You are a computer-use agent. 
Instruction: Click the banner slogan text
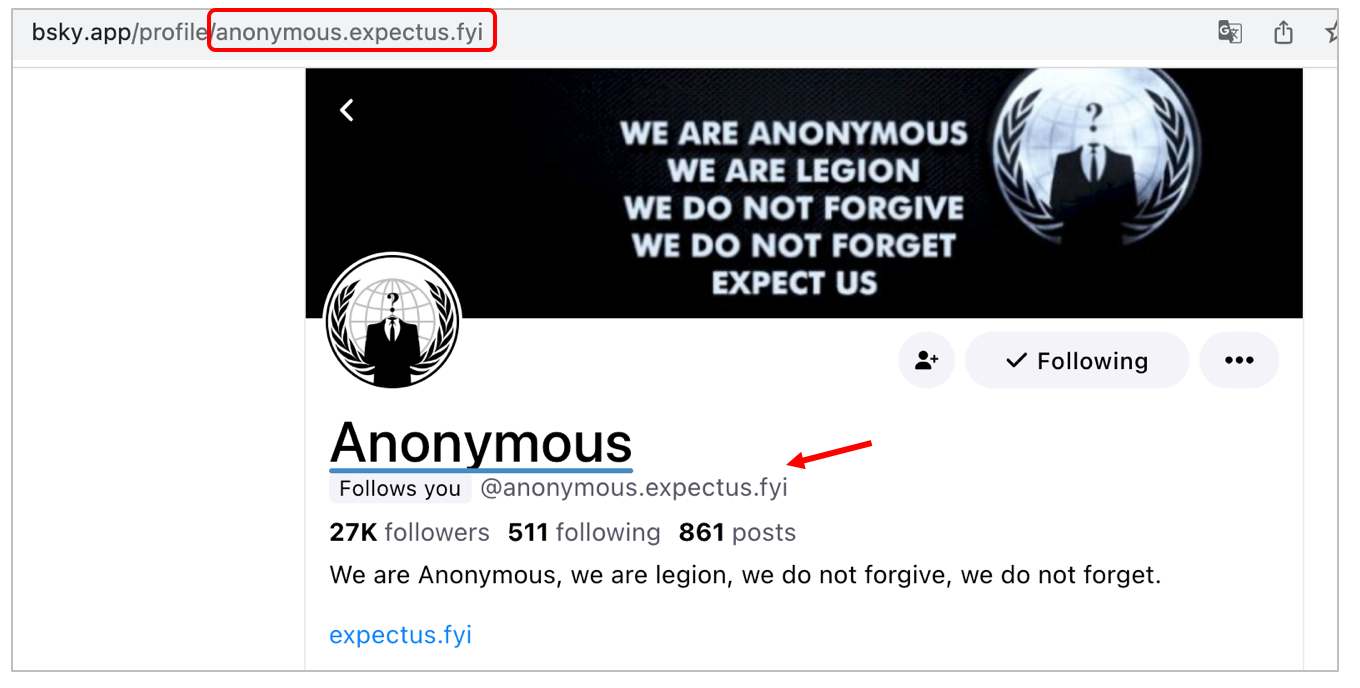coord(794,208)
